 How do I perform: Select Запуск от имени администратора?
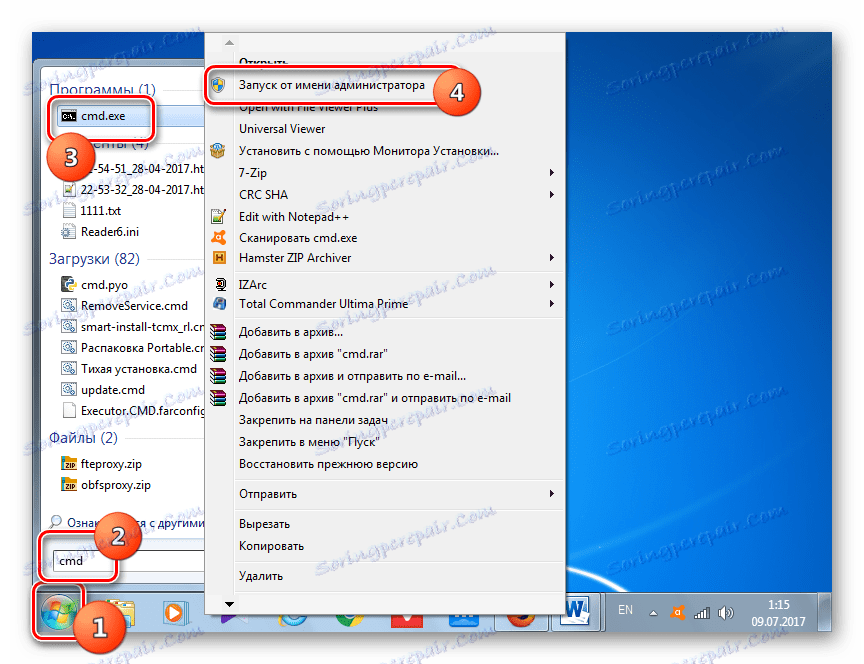[332, 85]
